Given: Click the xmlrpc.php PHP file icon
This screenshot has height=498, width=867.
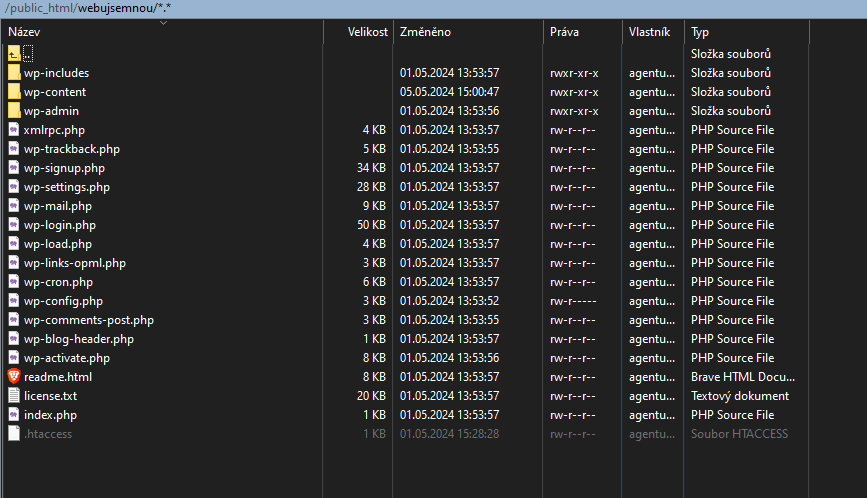Looking at the screenshot, I should [14, 130].
